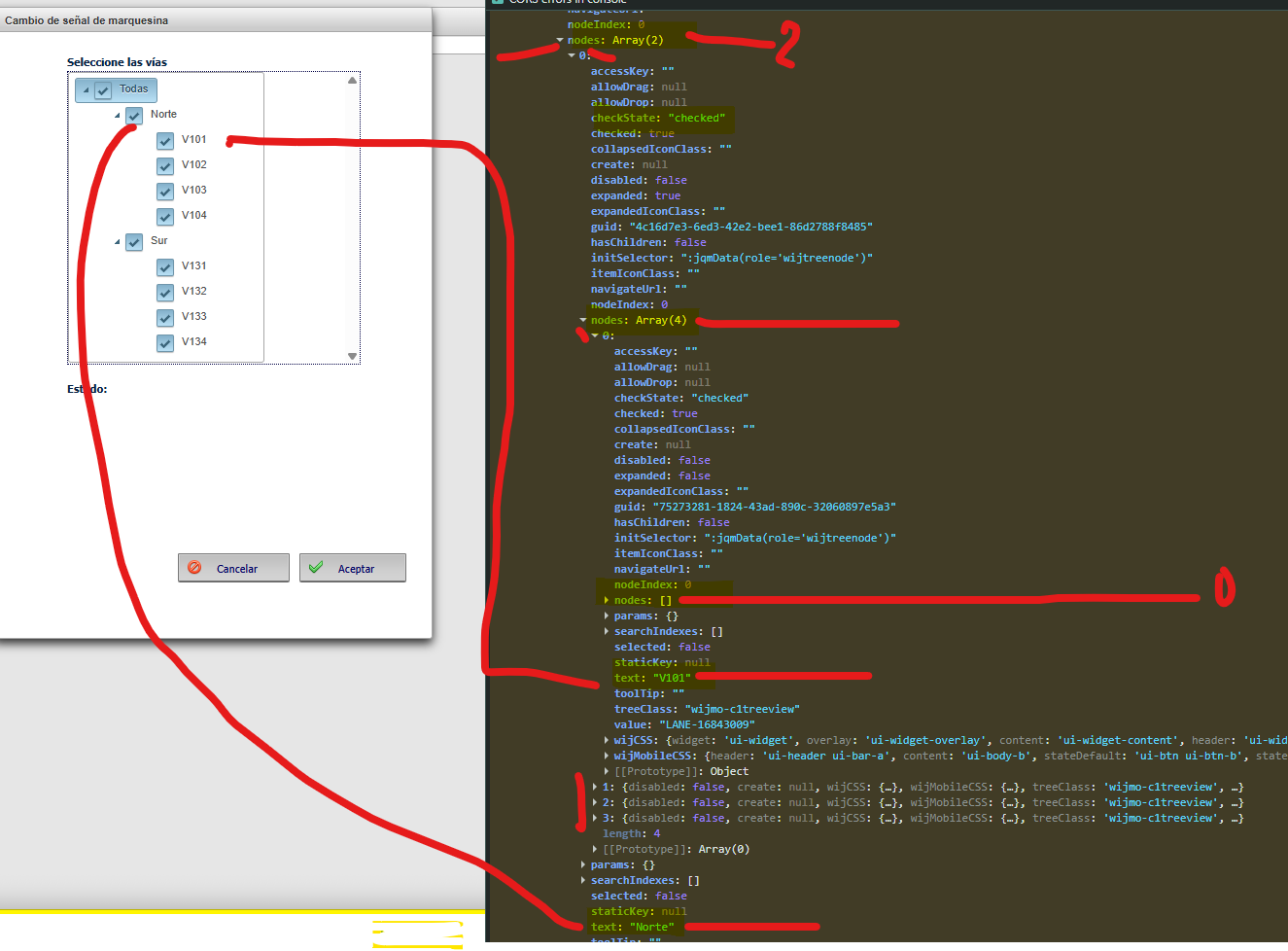Collapse the nodes: Array(4) entry in console
This screenshot has width=1288, height=951.
pyautogui.click(x=583, y=320)
